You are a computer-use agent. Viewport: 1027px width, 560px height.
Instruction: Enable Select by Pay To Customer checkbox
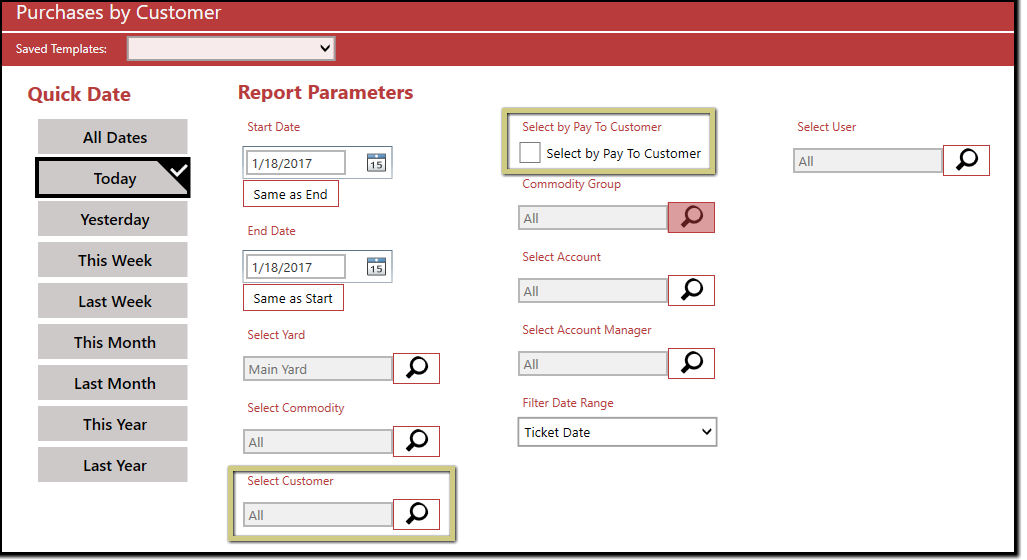[x=531, y=153]
